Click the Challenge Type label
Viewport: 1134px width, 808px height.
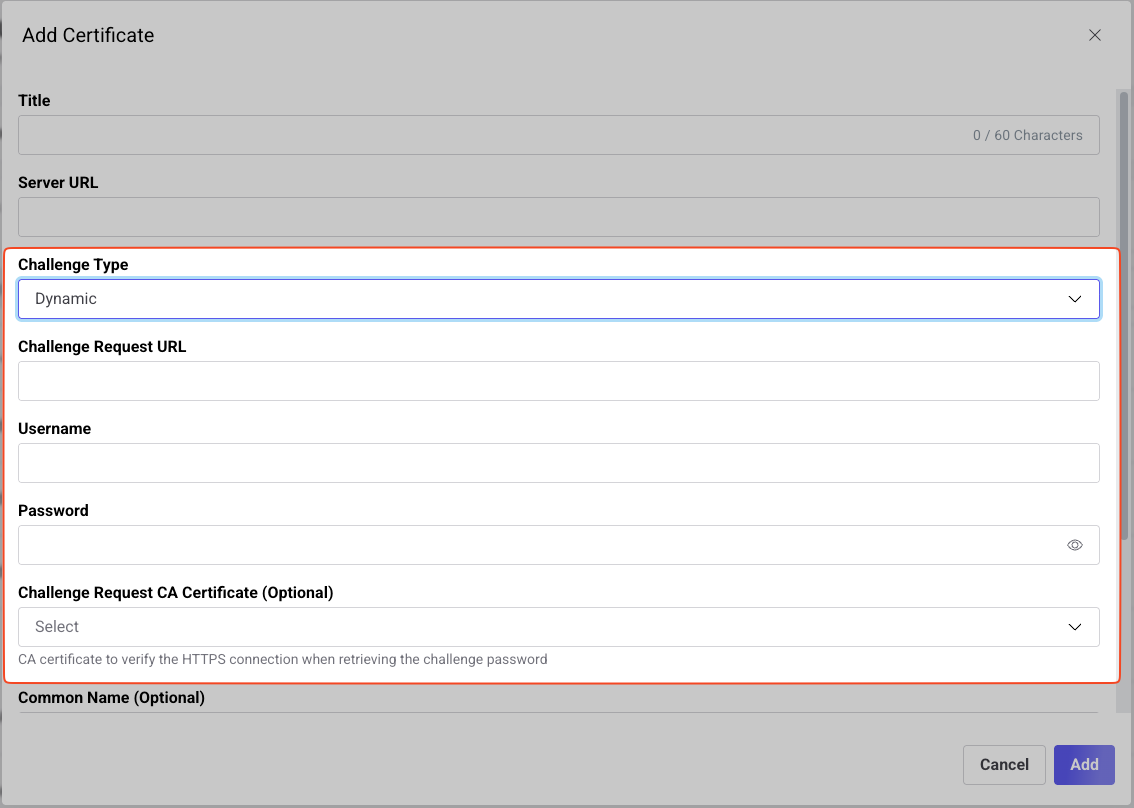73,265
